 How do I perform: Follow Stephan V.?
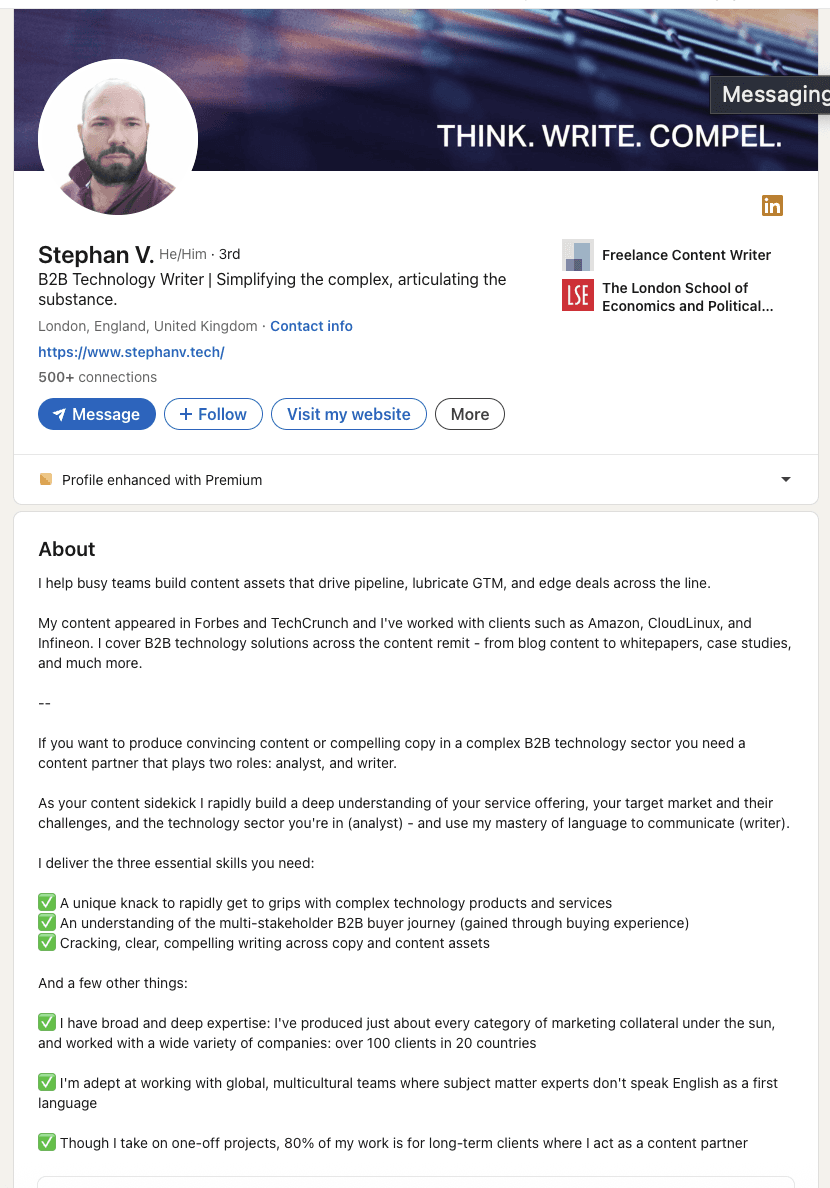pos(212,413)
